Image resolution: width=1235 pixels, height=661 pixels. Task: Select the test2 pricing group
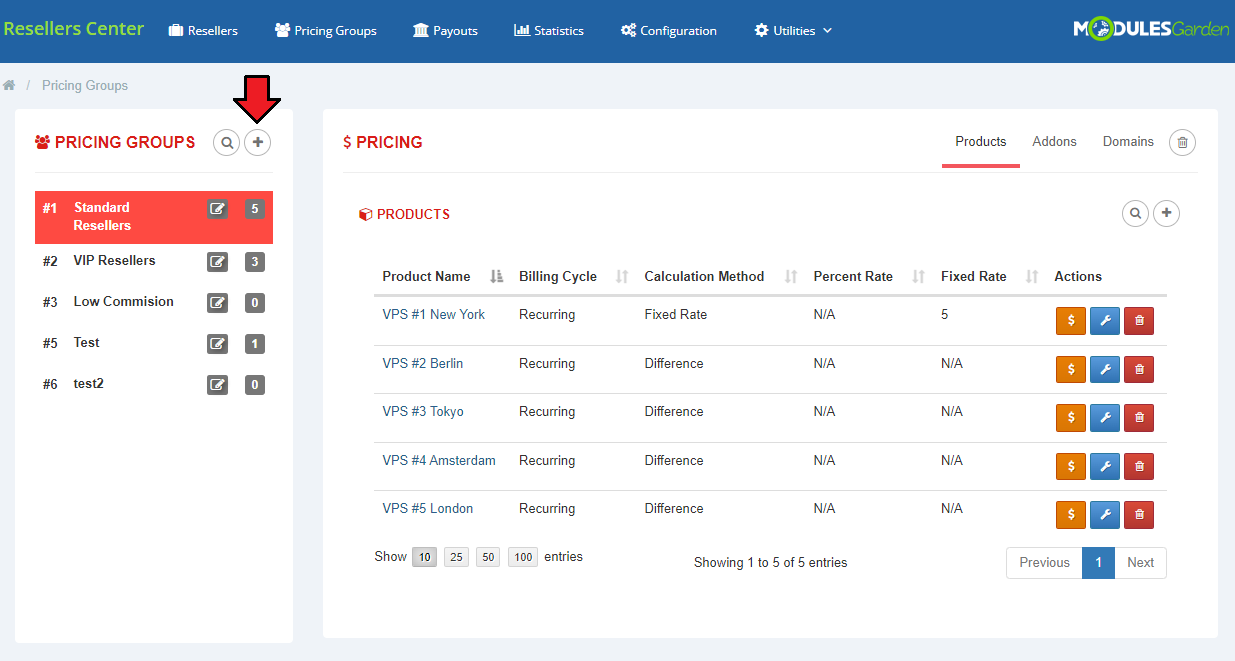(154, 384)
